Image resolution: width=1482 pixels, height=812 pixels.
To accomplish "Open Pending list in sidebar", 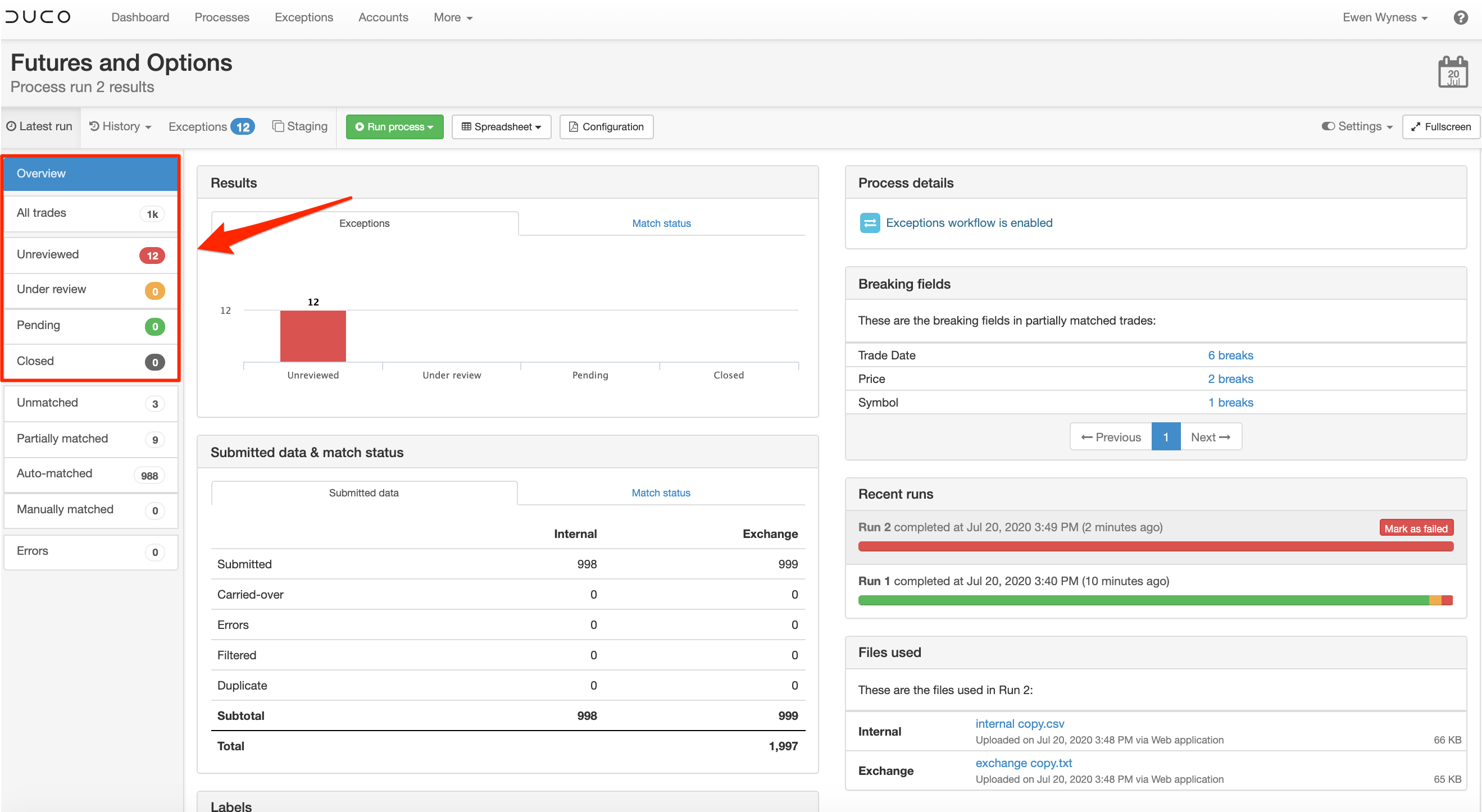I will pyautogui.click(x=91, y=326).
